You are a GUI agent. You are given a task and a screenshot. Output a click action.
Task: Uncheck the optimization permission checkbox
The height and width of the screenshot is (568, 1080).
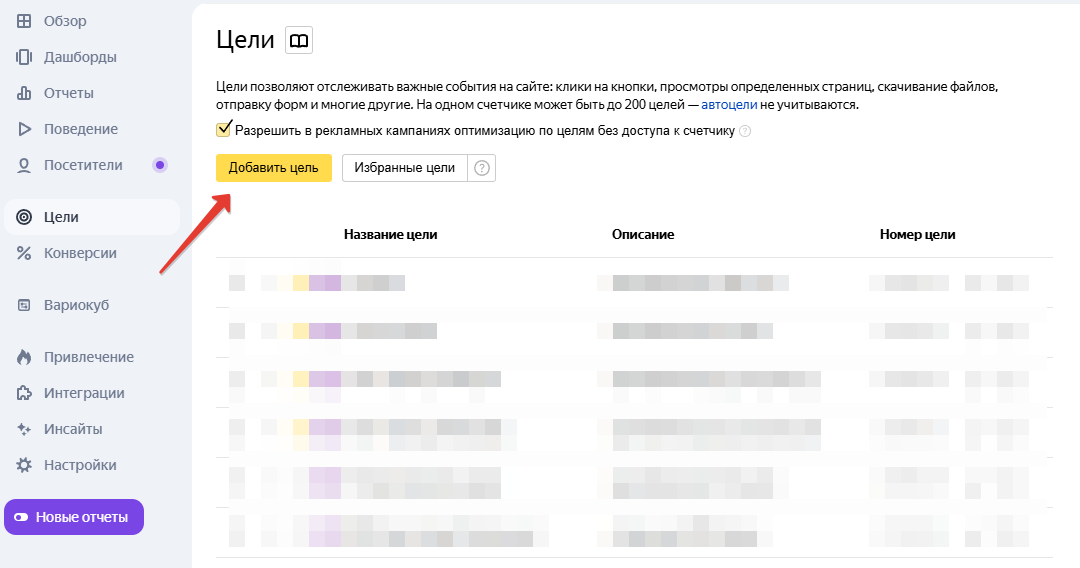[x=224, y=130]
